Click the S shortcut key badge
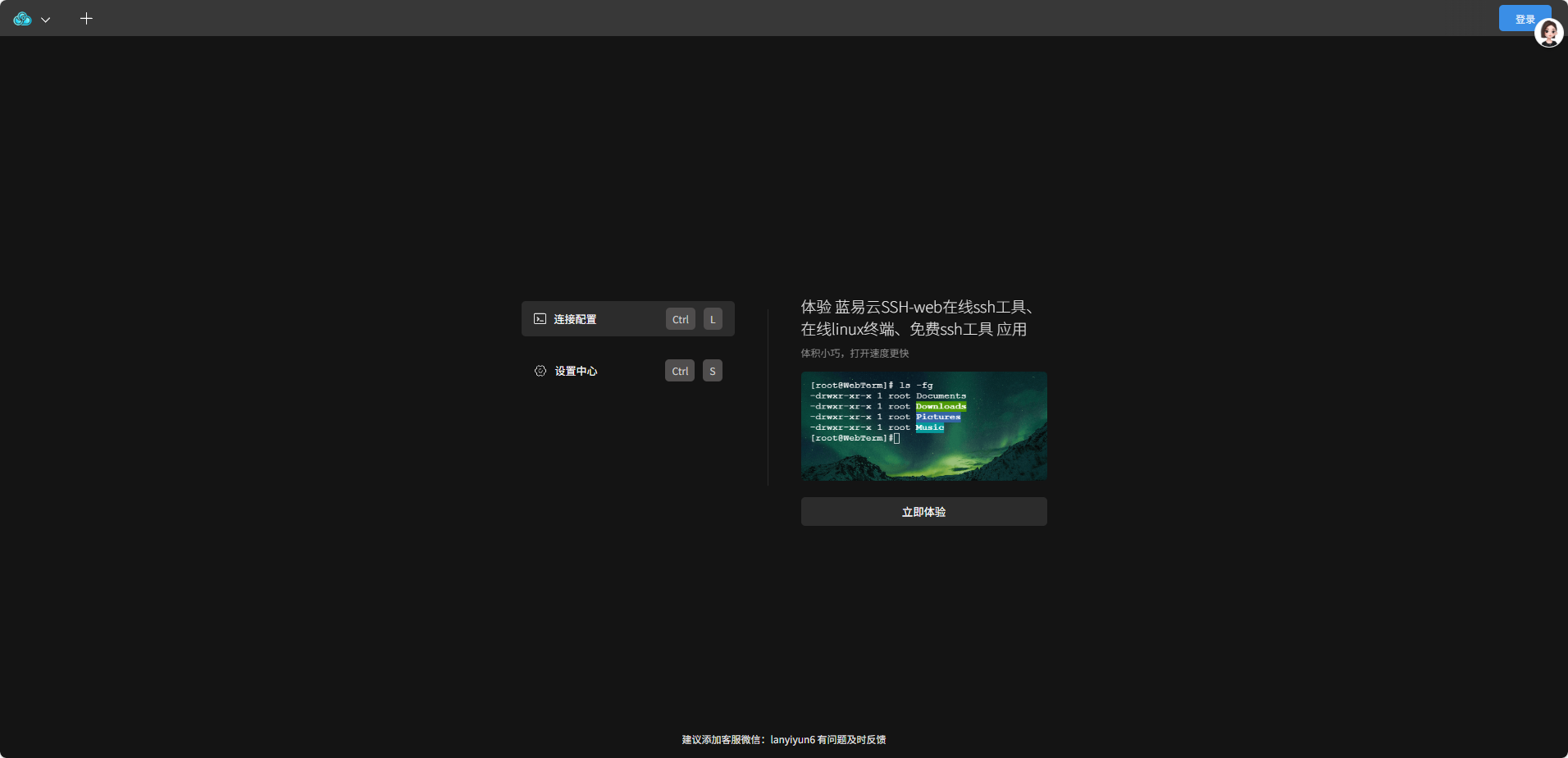 click(713, 371)
